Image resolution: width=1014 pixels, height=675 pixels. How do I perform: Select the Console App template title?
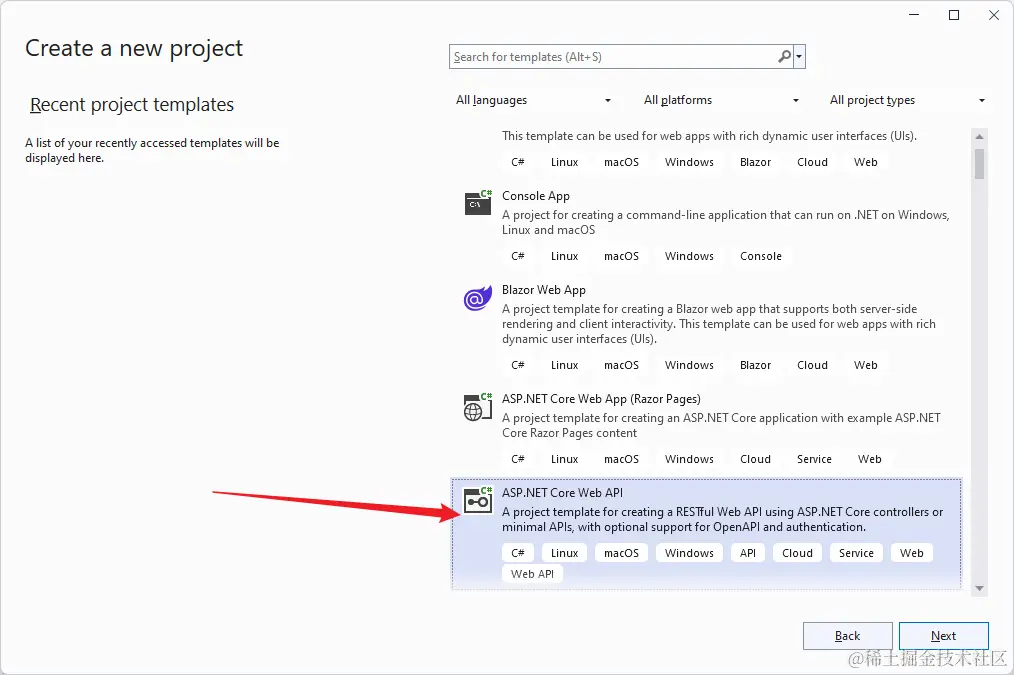pos(535,196)
